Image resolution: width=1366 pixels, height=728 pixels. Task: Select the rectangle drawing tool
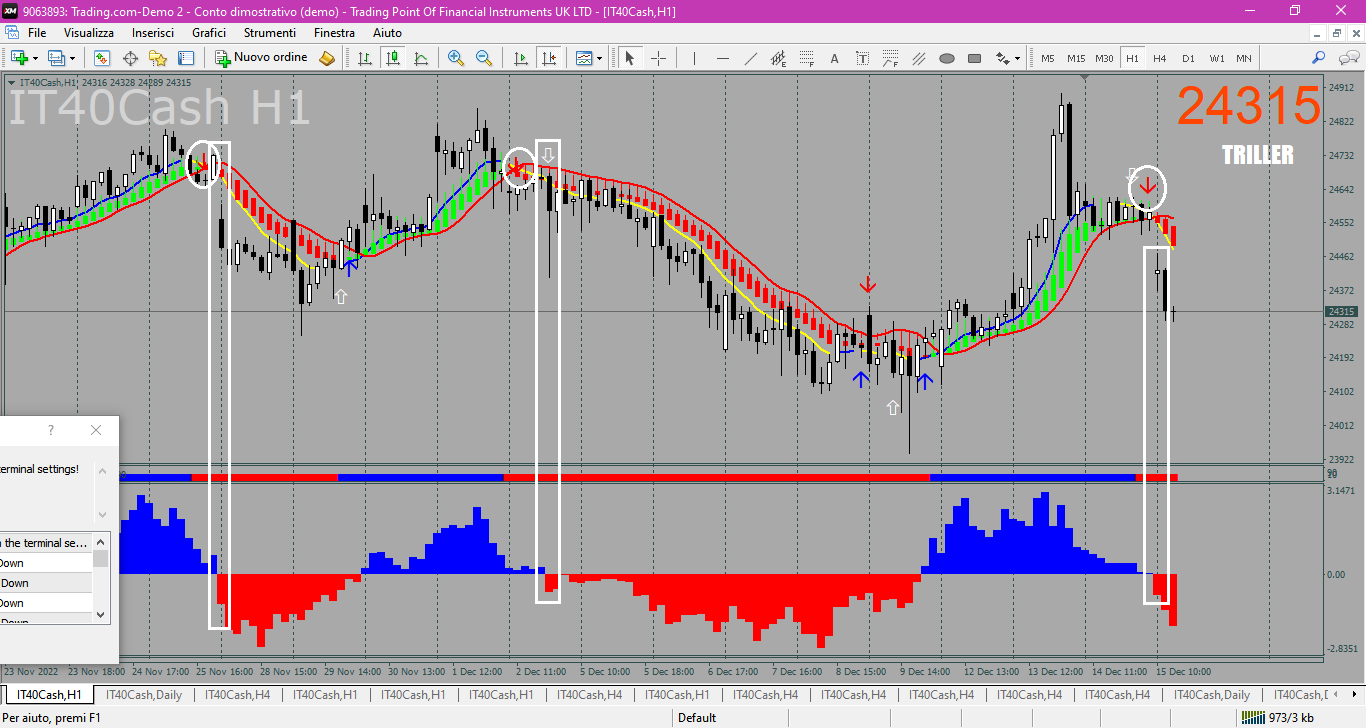point(974,58)
